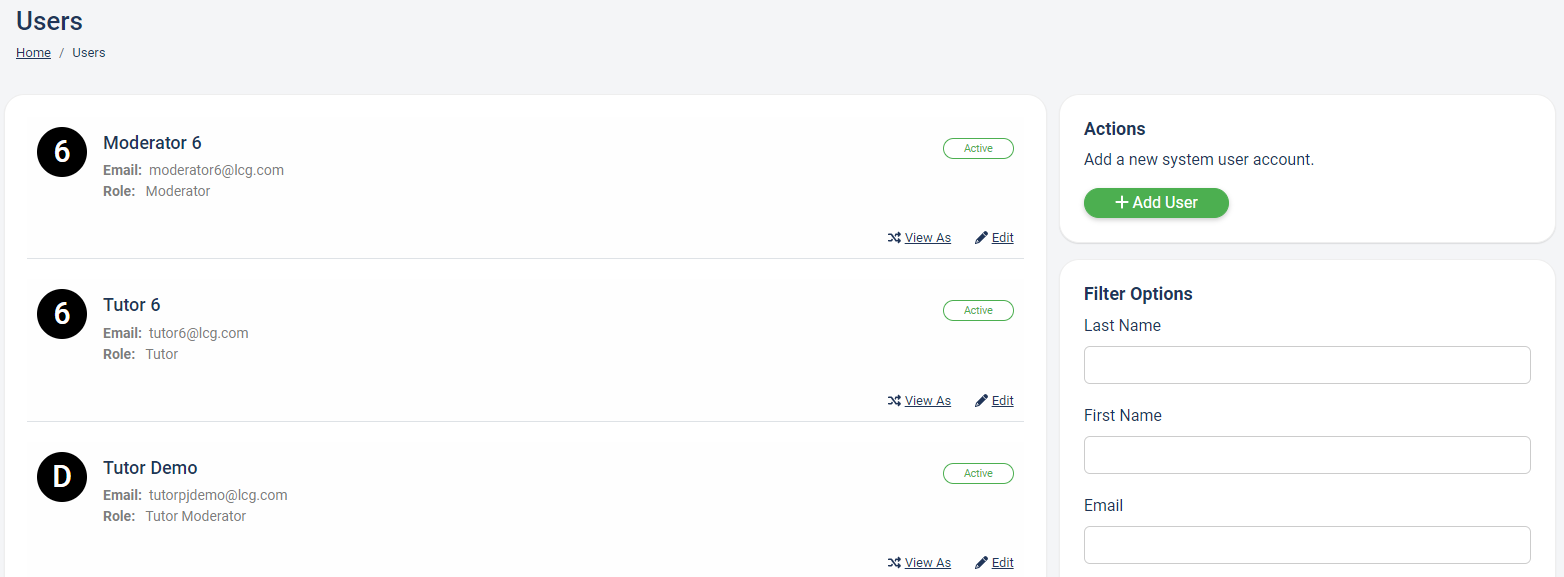Click shuffle icon beside Tutor Demo View As
The height and width of the screenshot is (577, 1564).
[x=894, y=563]
